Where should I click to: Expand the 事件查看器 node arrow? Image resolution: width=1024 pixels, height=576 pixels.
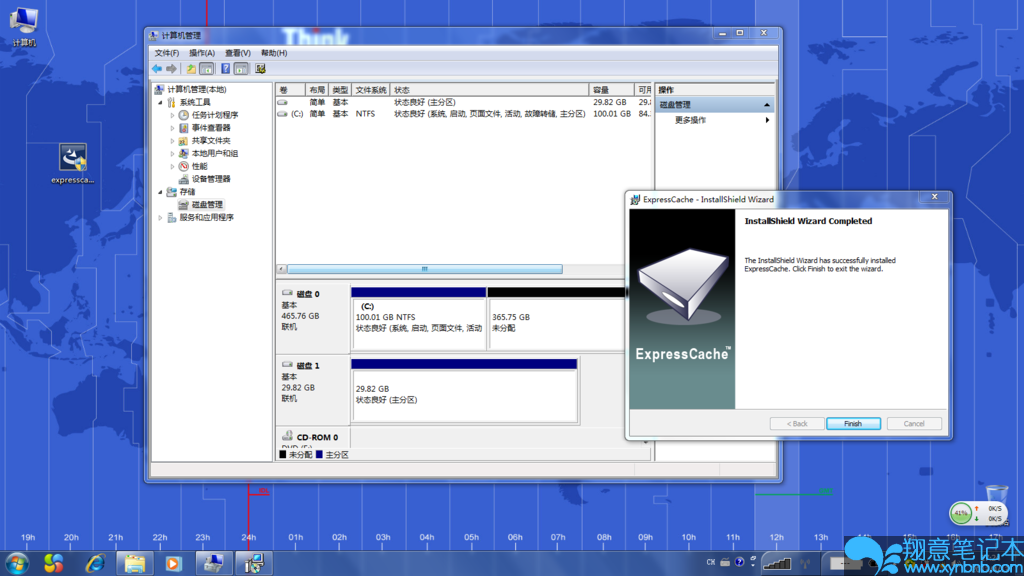pos(172,128)
